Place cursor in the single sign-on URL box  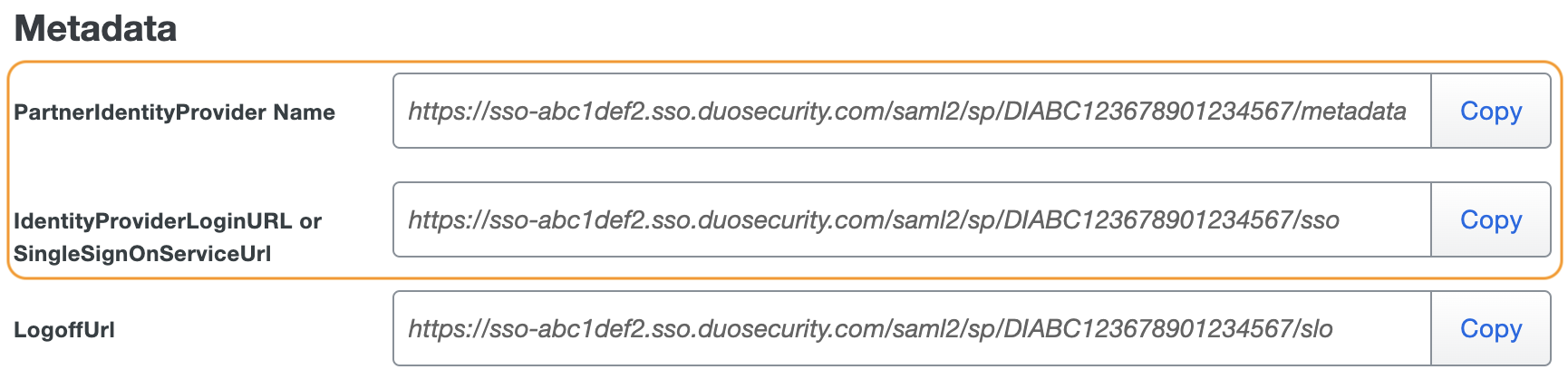(x=911, y=219)
